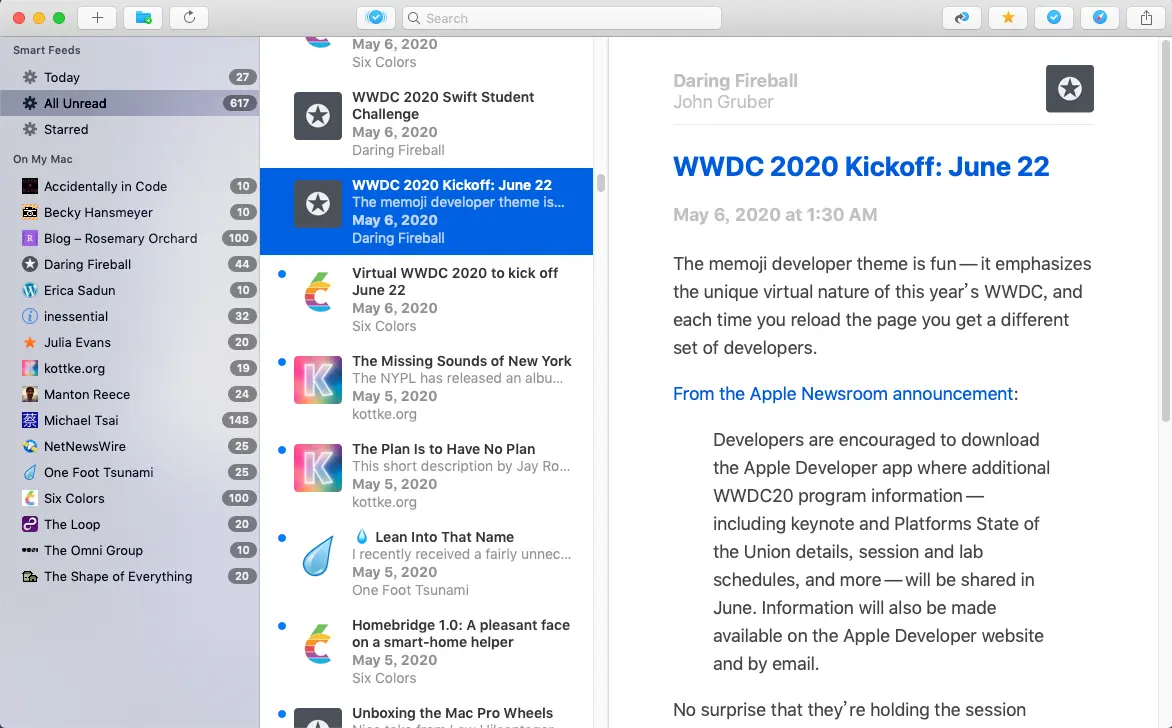
Task: Click the Julia Evans orange star icon
Action: [30, 342]
